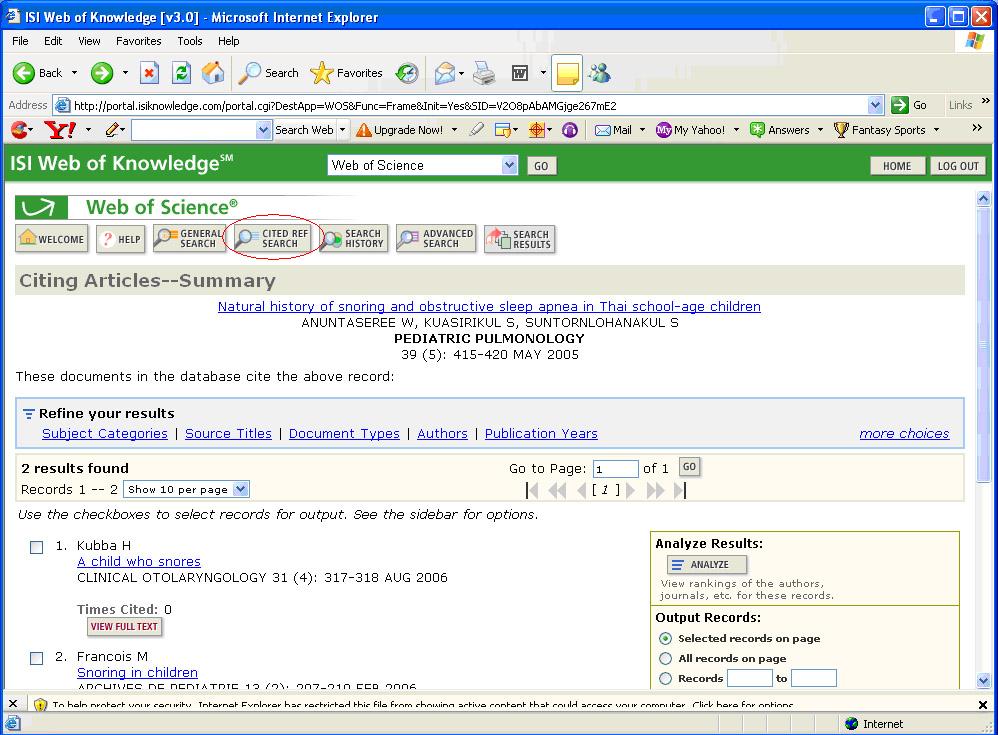Image resolution: width=998 pixels, height=735 pixels.
Task: Stop page loading with the red X icon
Action: [x=149, y=73]
